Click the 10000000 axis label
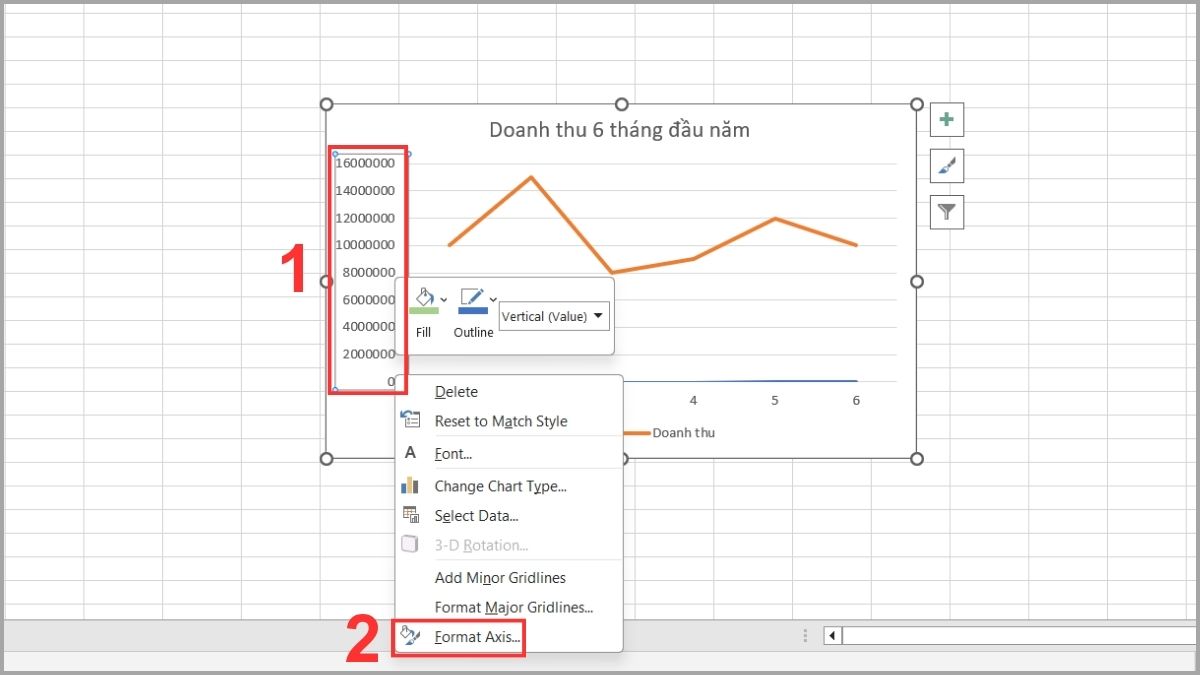 365,245
